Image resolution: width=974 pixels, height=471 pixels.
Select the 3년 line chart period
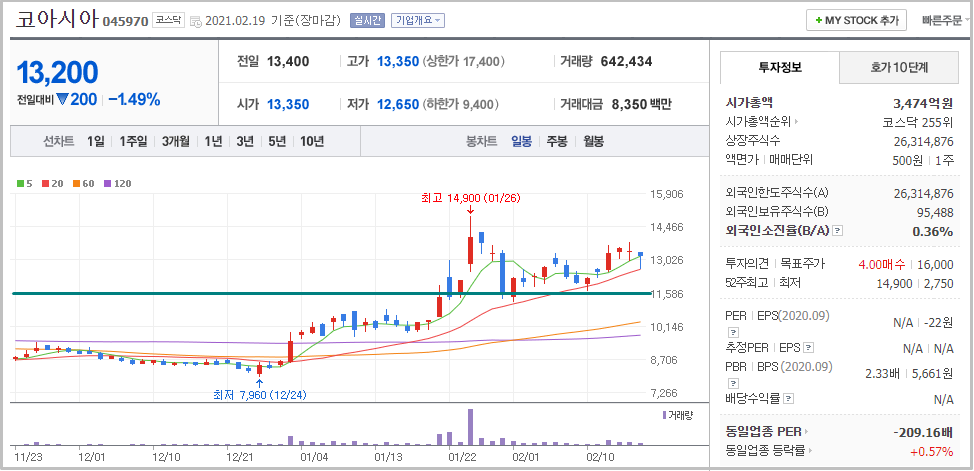[x=245, y=141]
